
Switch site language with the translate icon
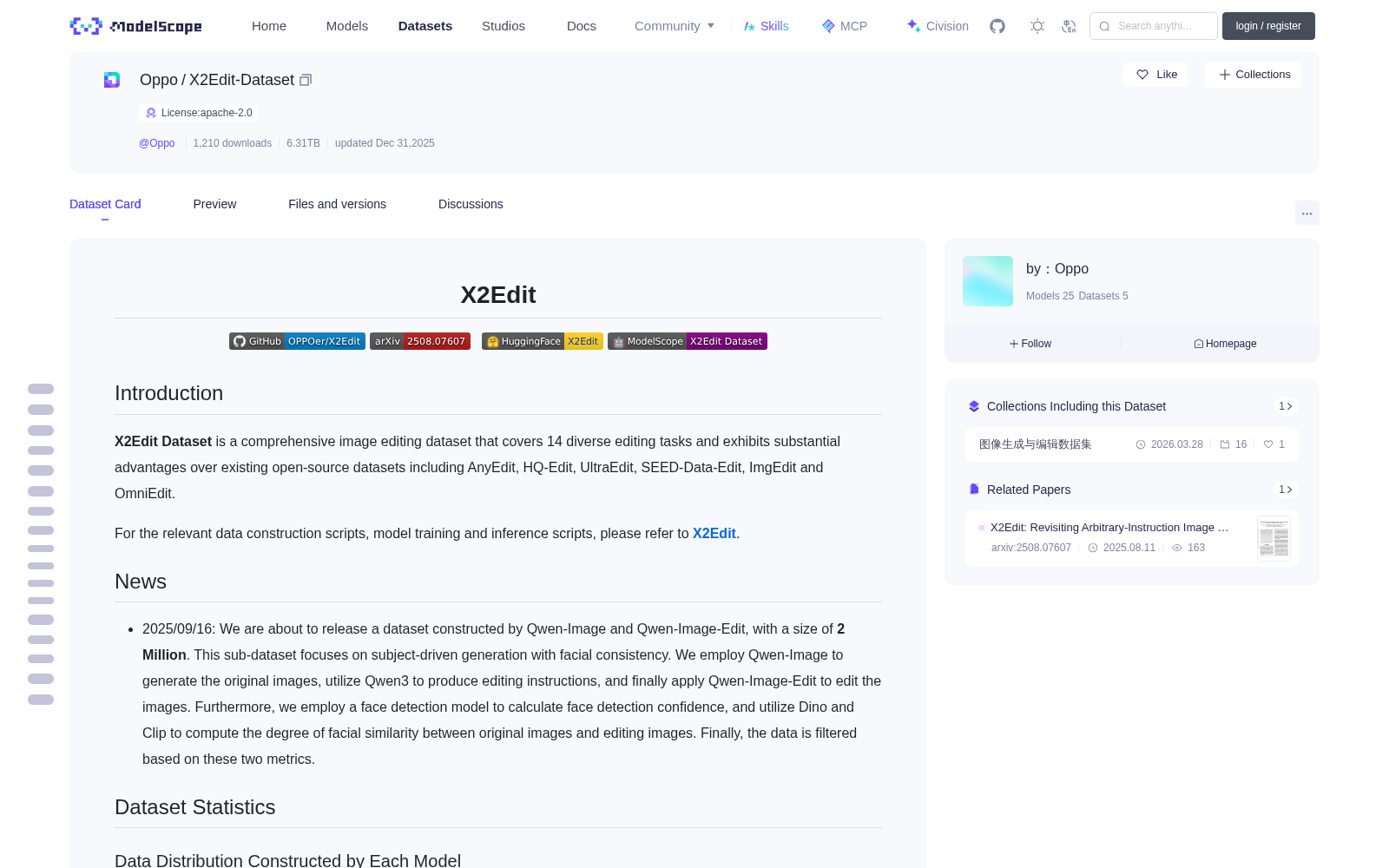point(1070,26)
